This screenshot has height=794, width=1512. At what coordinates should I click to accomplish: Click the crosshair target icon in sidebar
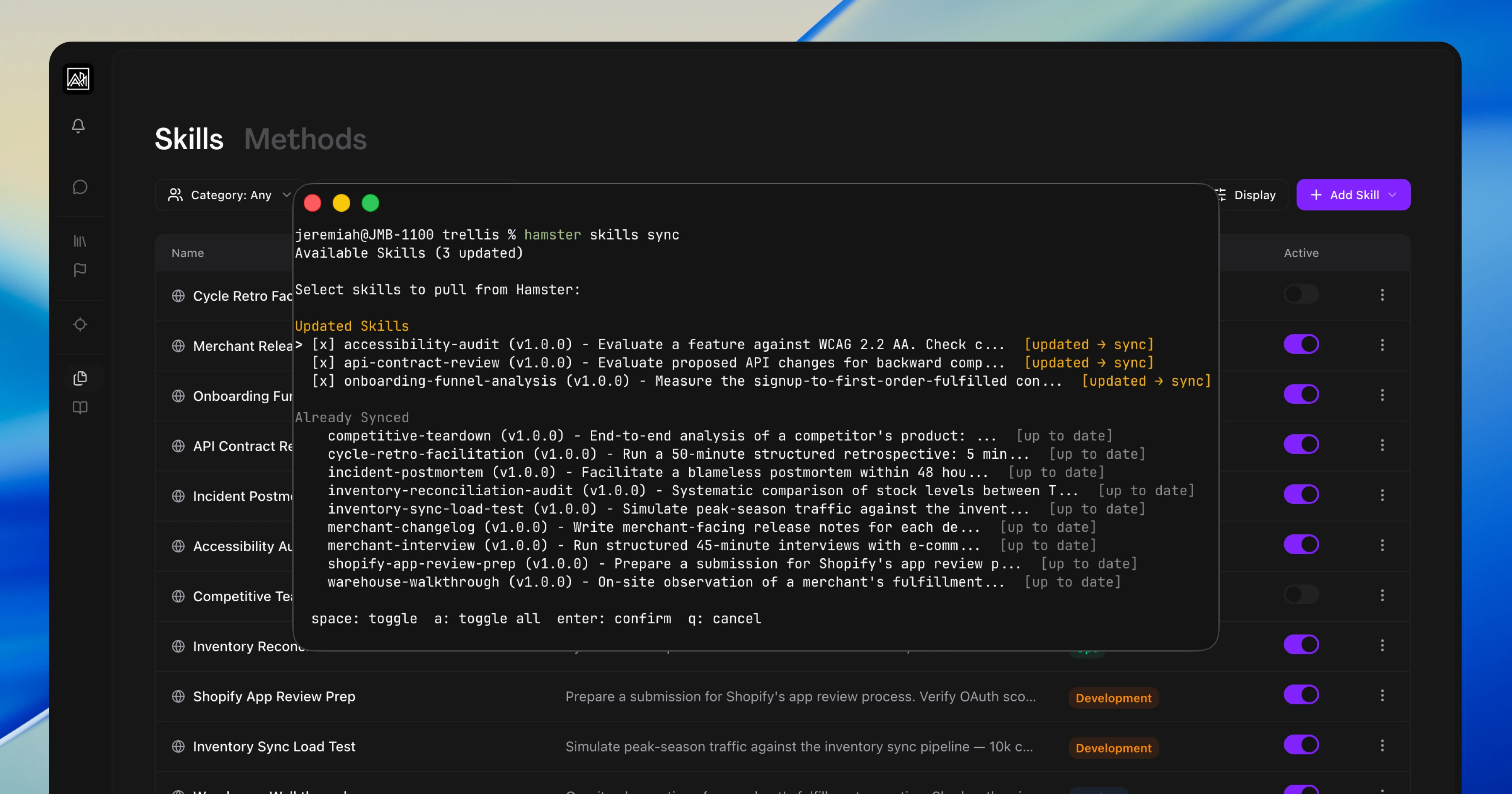click(79, 324)
